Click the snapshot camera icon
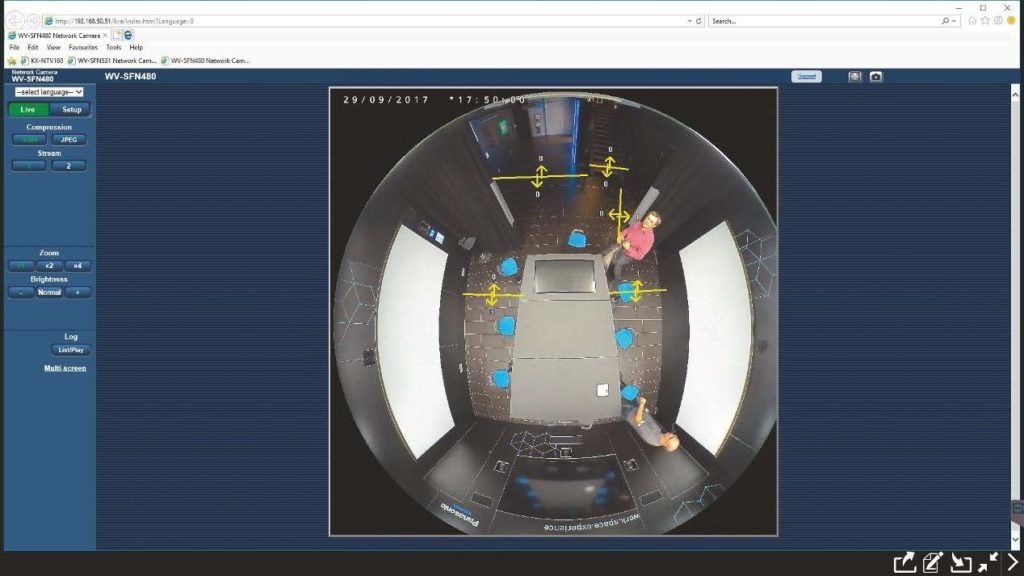 pos(876,76)
